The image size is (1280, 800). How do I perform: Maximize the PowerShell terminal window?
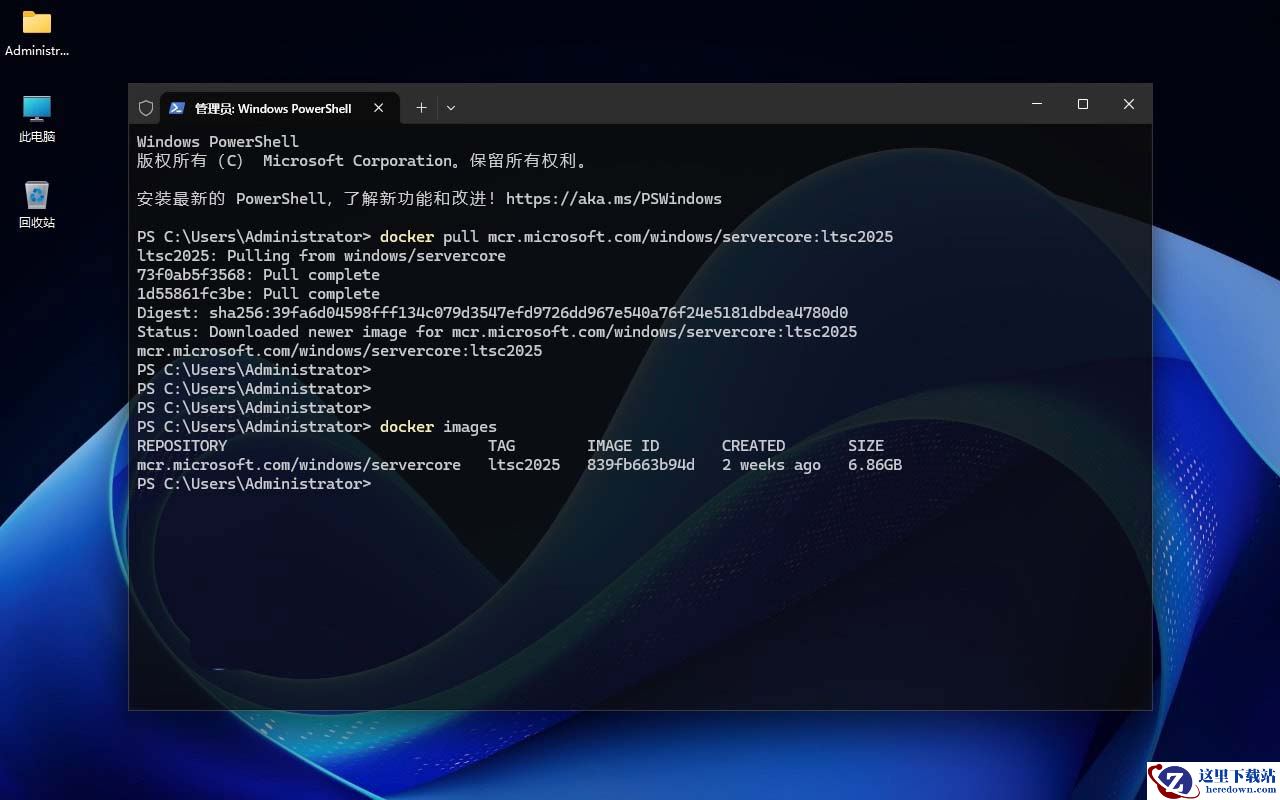1083,104
